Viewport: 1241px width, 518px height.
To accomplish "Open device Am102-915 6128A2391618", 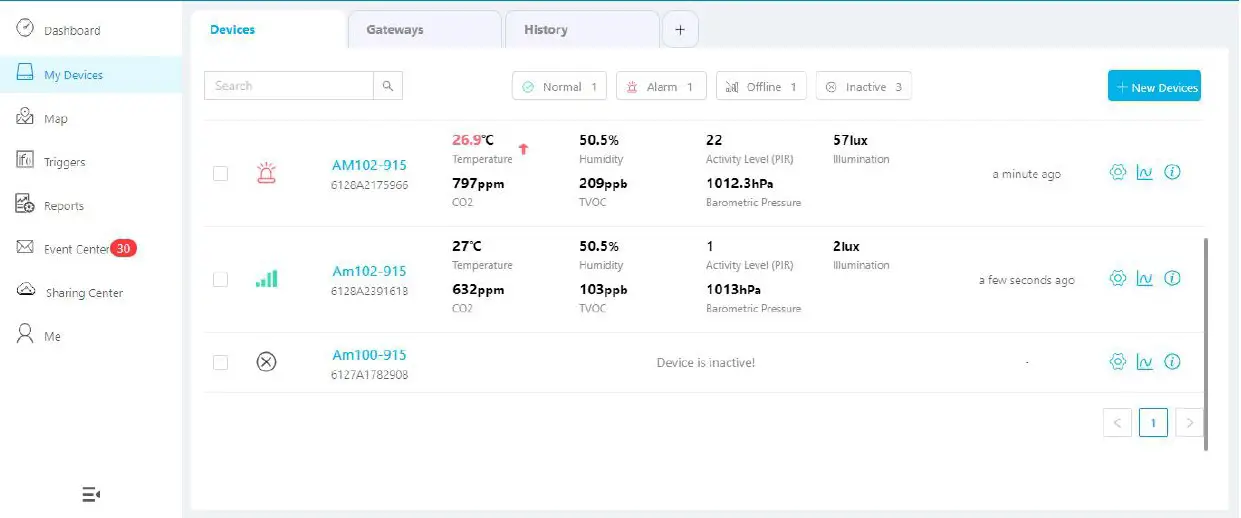I will coord(369,271).
